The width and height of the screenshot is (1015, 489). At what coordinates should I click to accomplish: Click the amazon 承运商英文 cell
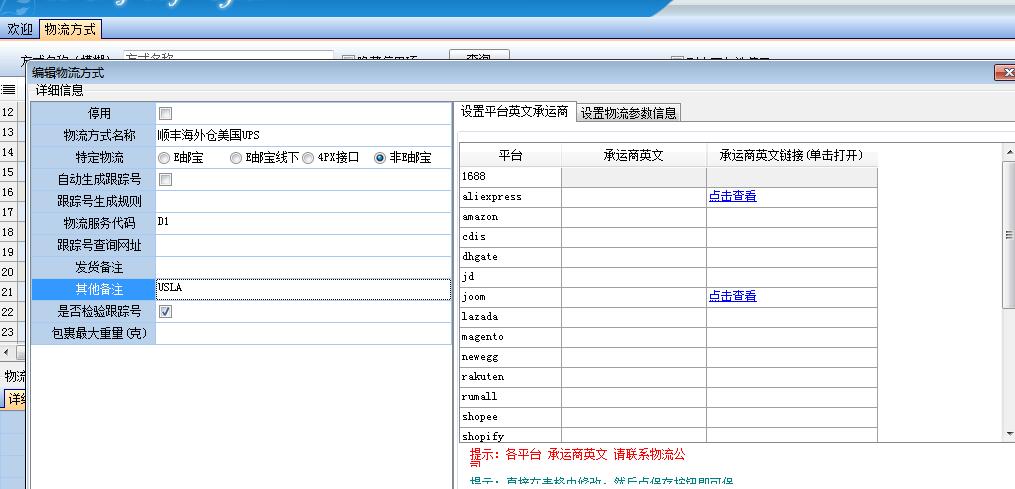click(633, 217)
